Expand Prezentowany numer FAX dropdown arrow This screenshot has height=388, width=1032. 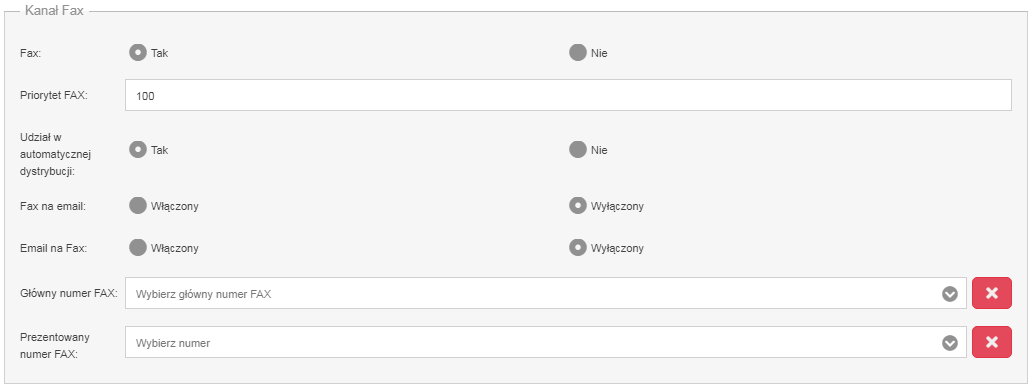pyautogui.click(x=949, y=343)
